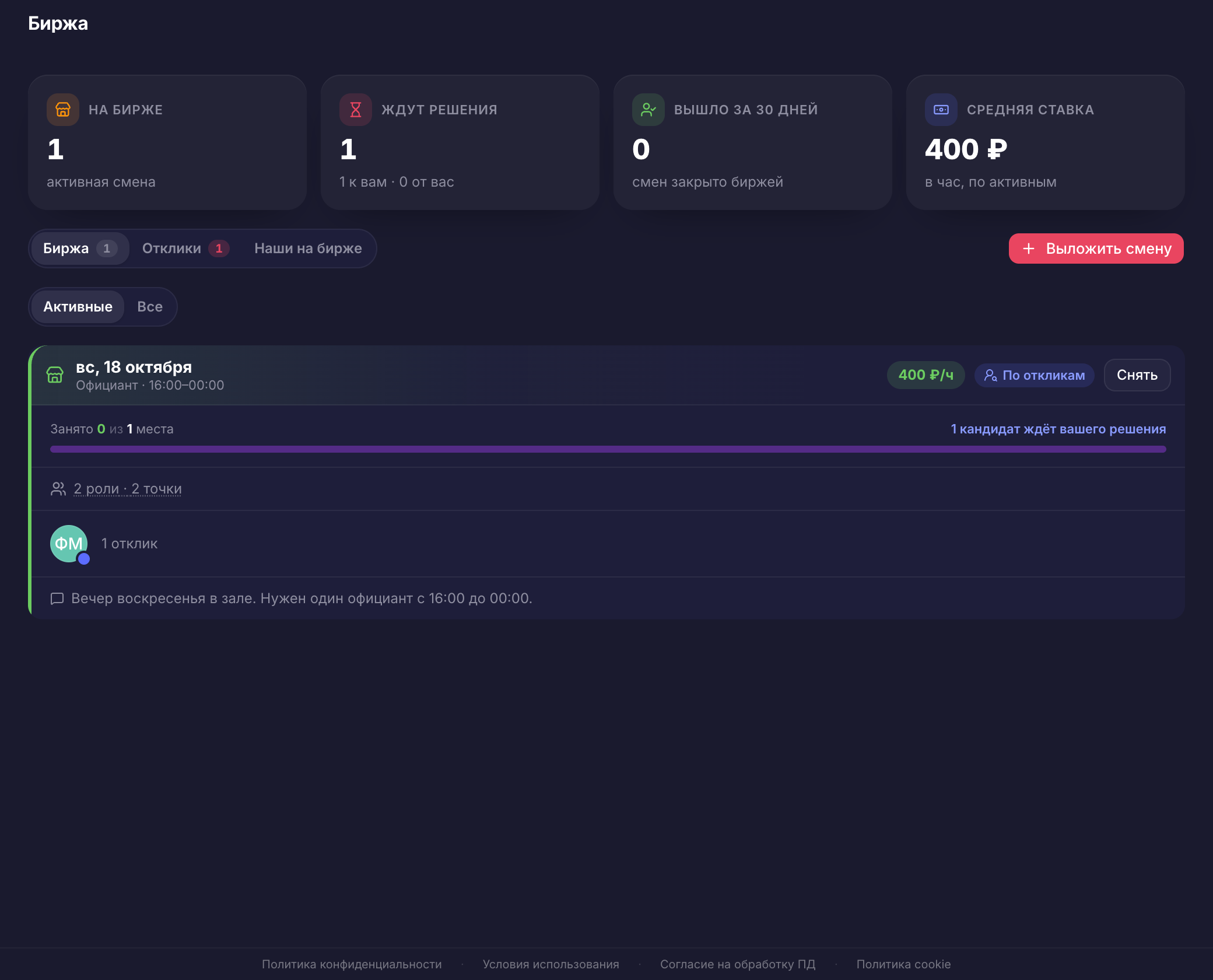Image resolution: width=1213 pixels, height=980 pixels.
Task: Click the green user-check icon on ВЫШЛО ЗА 30 ДНЕЙ
Action: [x=648, y=110]
